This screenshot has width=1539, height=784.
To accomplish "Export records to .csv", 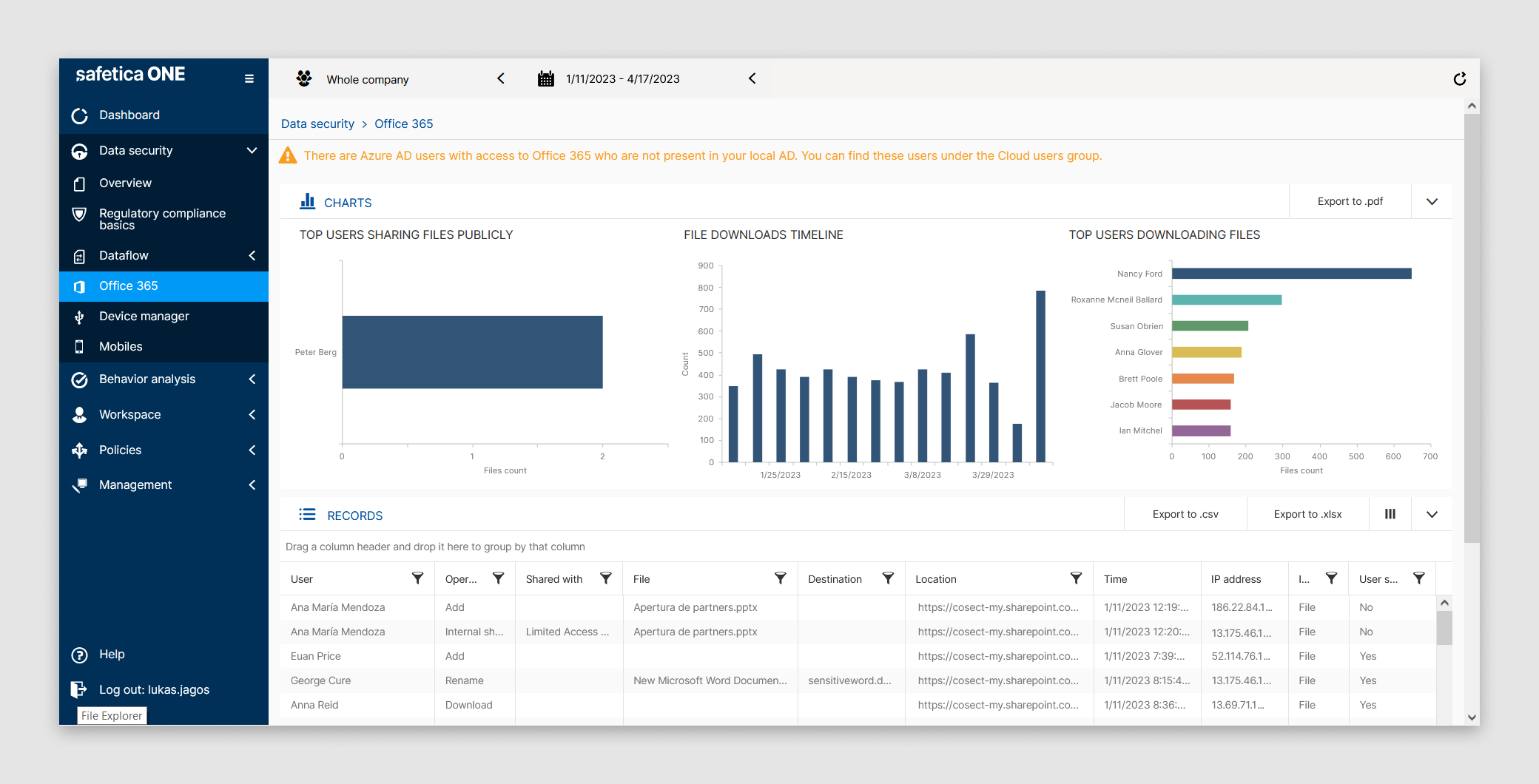I will [1185, 515].
